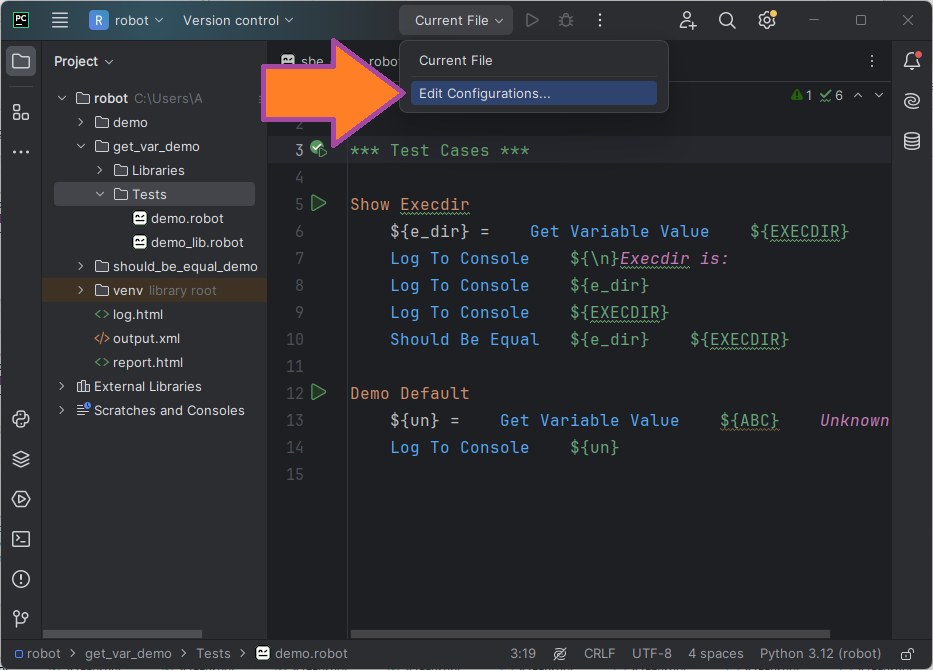Open the Structure tool window
The height and width of the screenshot is (670, 933).
point(21,112)
